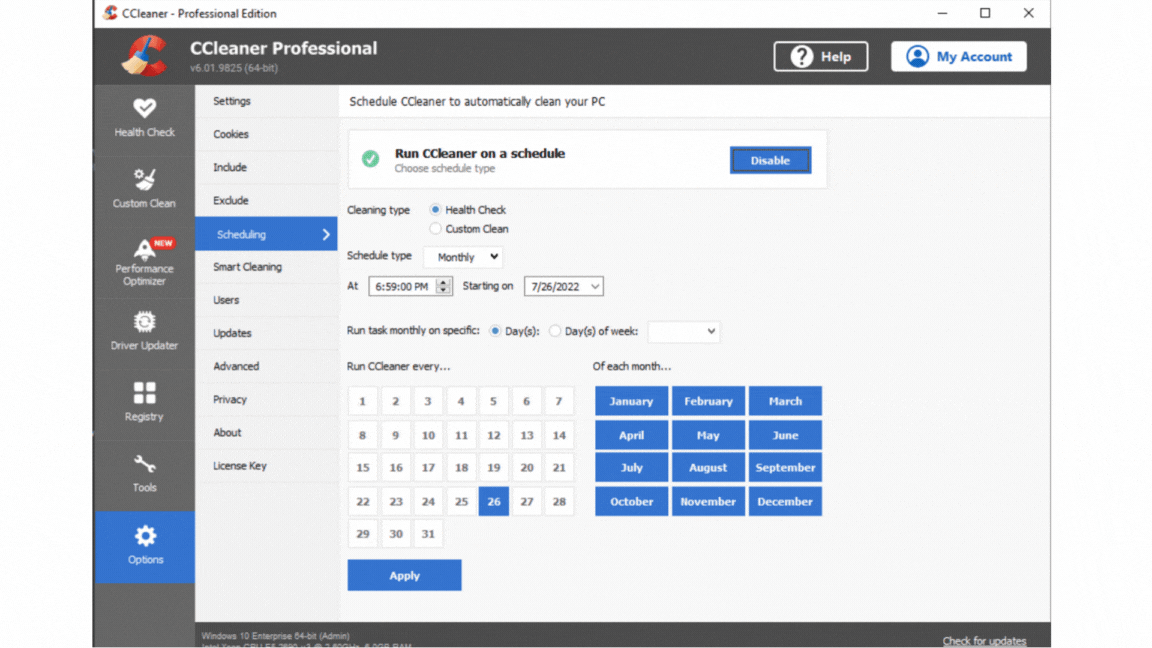Open Day(s) of week dropdown
This screenshot has width=1152, height=648.
point(683,331)
